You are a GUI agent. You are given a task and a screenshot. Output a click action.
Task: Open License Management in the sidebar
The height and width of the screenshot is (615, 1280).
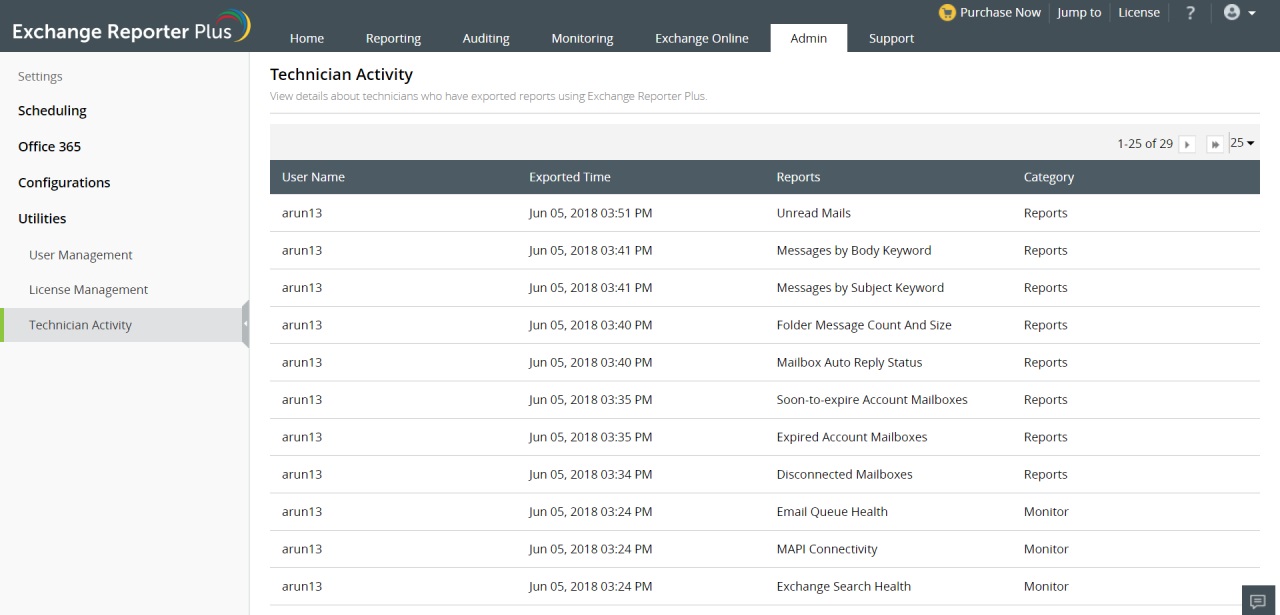(x=88, y=290)
